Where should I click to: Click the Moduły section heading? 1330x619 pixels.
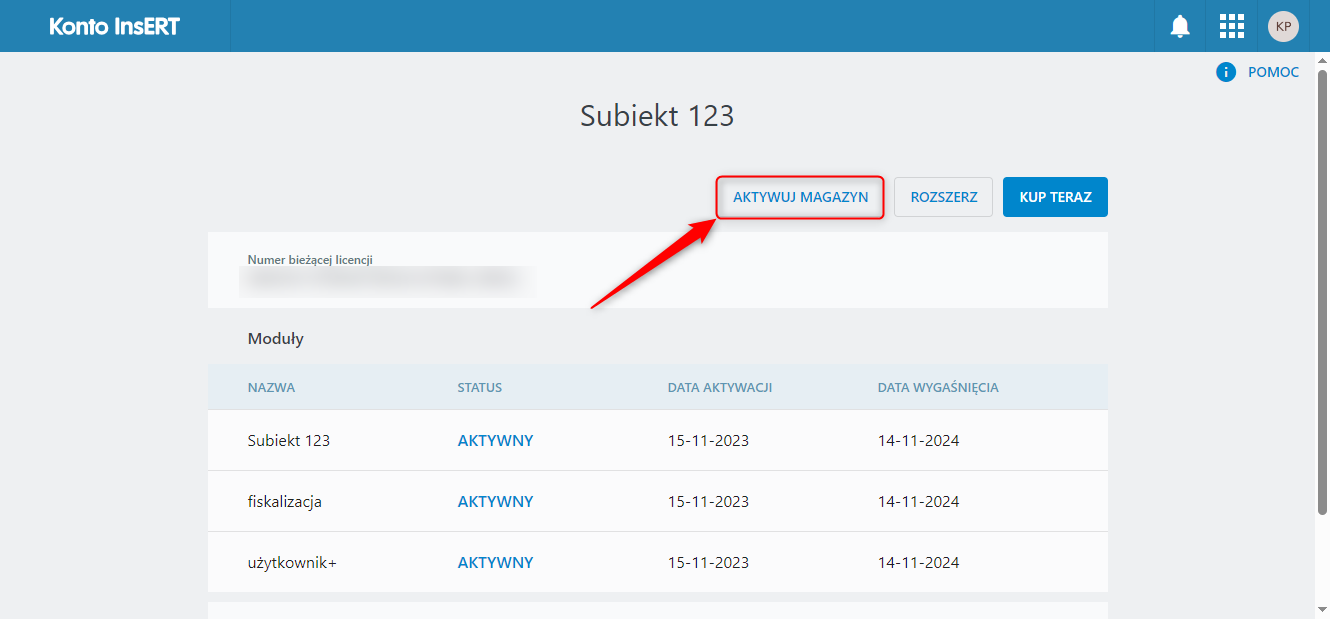click(276, 339)
